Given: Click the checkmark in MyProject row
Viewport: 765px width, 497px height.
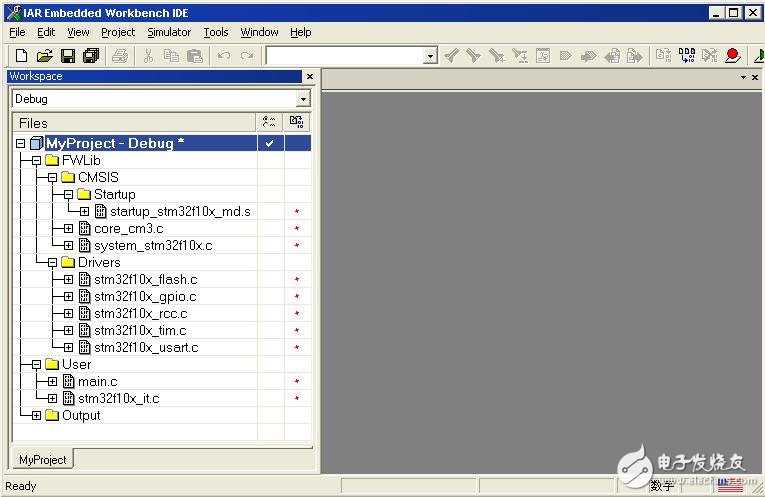Looking at the screenshot, I should (x=269, y=143).
